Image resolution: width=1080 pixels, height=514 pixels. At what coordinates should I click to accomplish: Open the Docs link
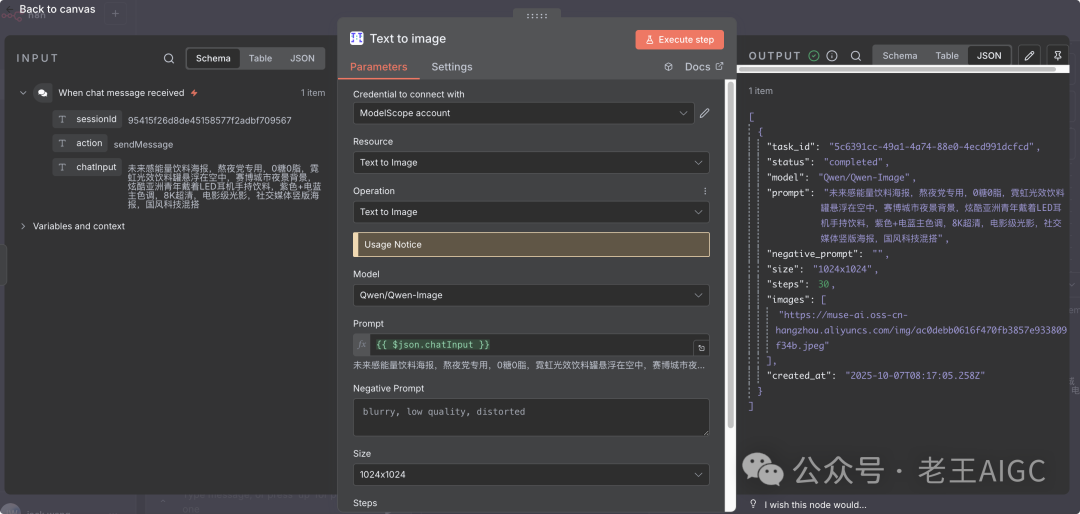(704, 67)
